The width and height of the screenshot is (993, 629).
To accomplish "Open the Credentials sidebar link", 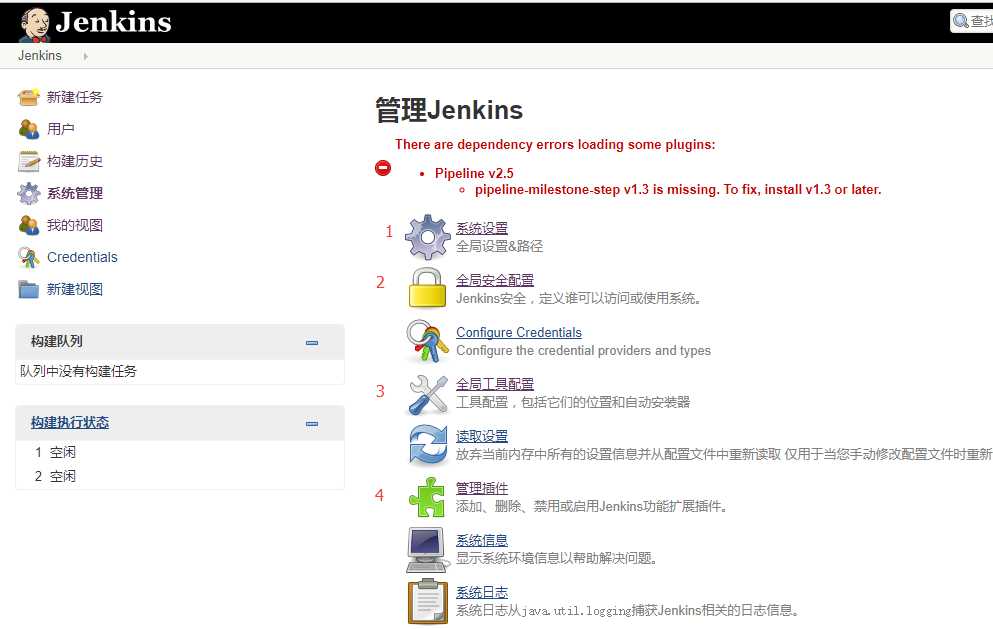I will (82, 257).
